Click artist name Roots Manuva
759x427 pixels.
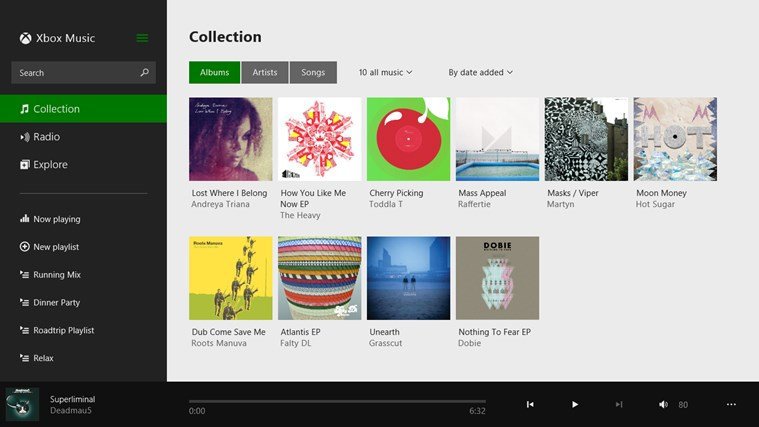pyautogui.click(x=219, y=343)
